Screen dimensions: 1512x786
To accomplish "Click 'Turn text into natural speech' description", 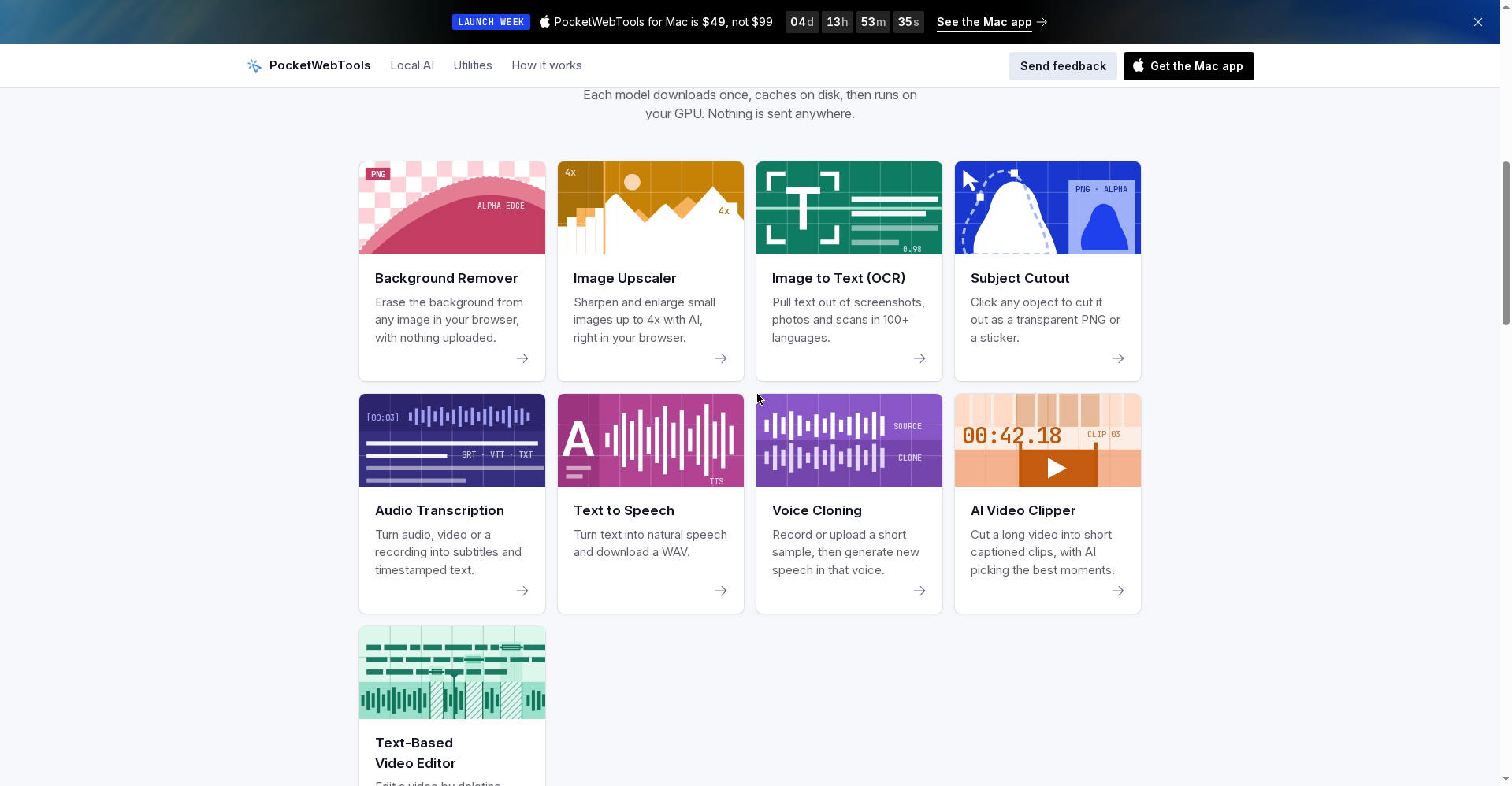I will (650, 543).
